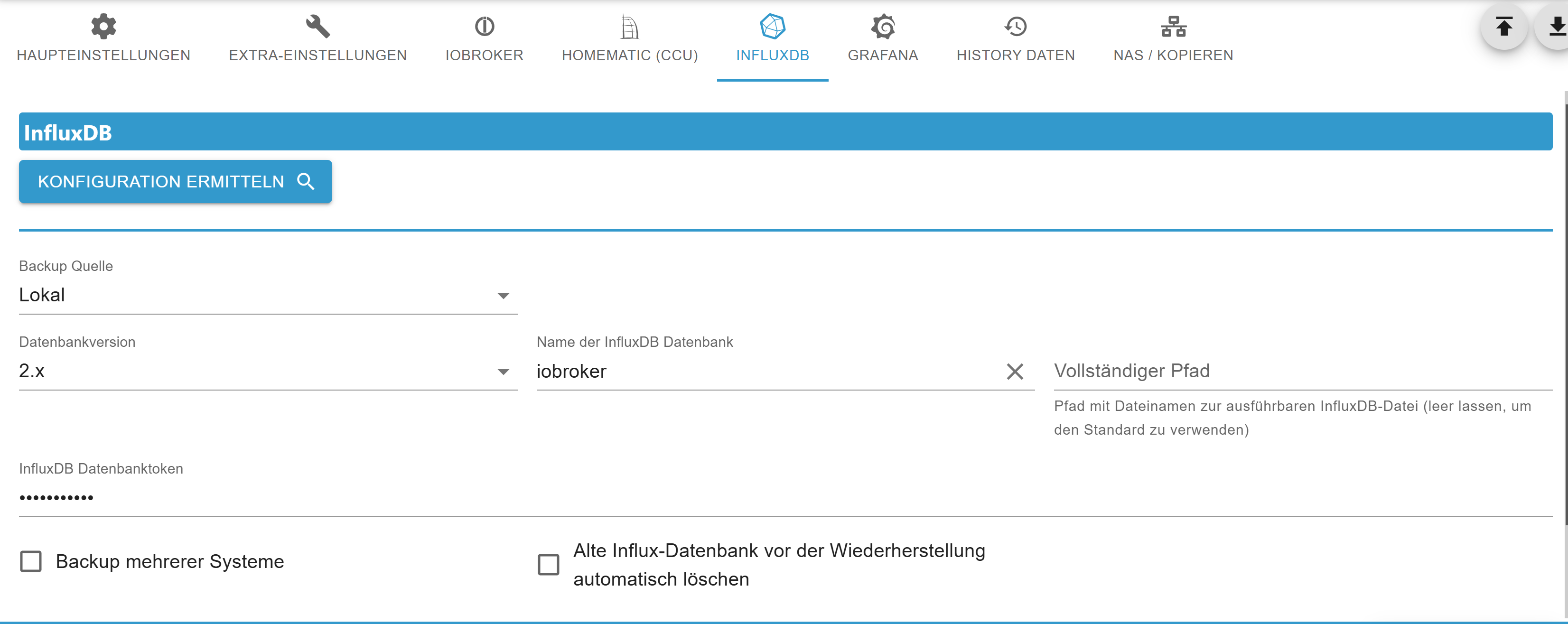1568x624 pixels.
Task: Switch to the INFLUXDB tab
Action: (x=772, y=55)
